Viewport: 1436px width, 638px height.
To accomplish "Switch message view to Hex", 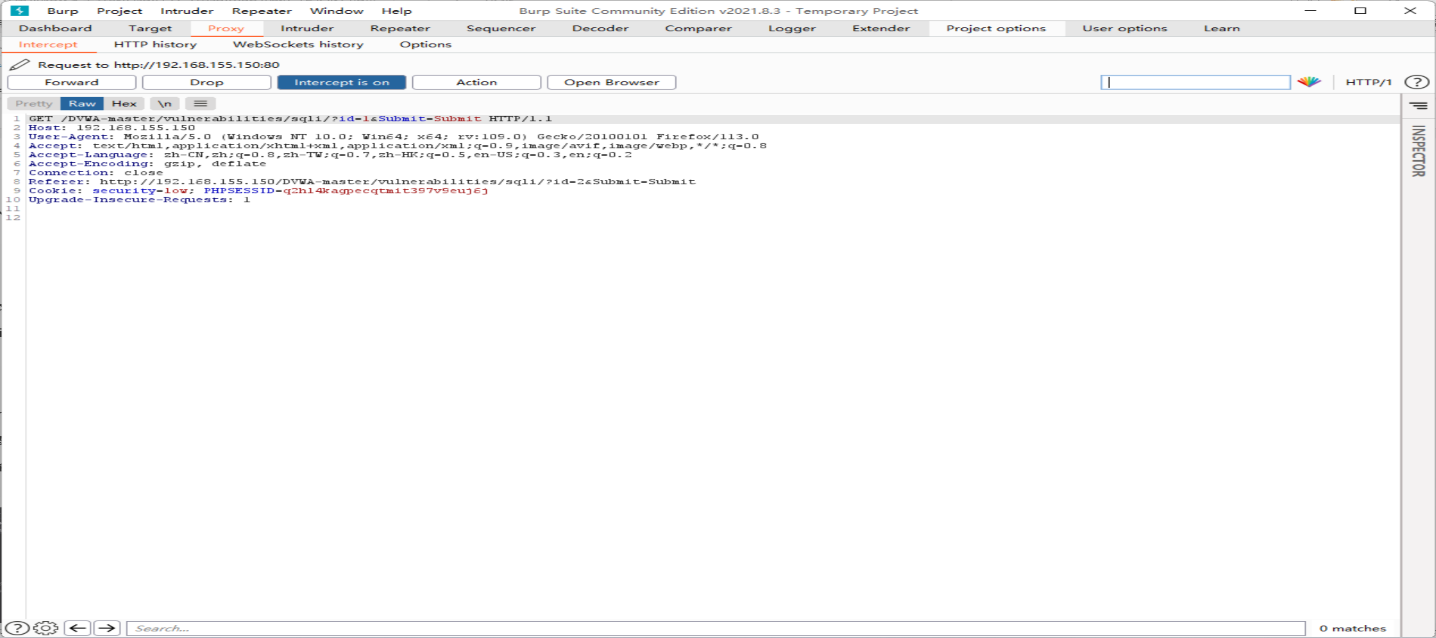I will click(125, 103).
